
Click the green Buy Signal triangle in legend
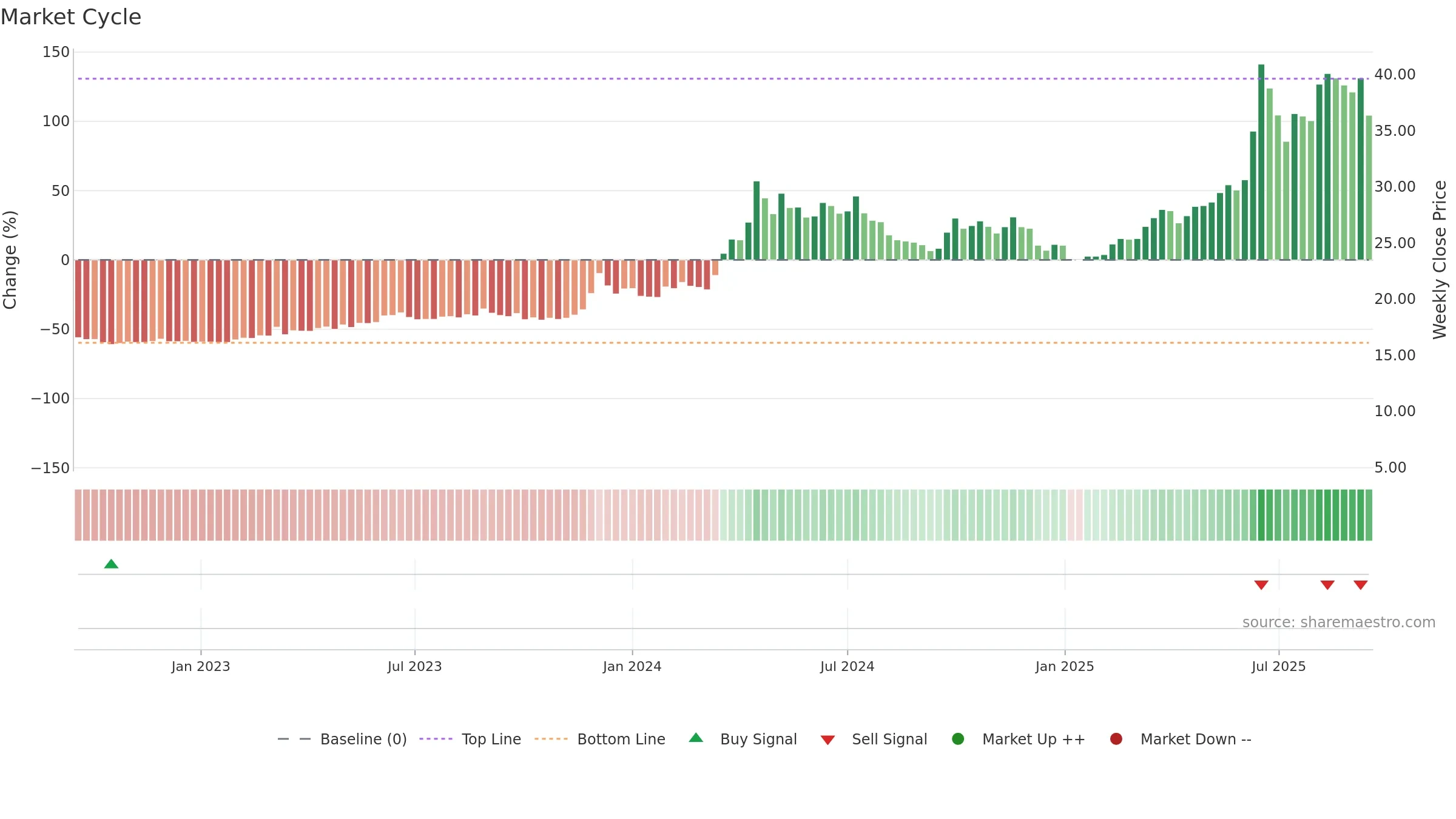(x=696, y=738)
